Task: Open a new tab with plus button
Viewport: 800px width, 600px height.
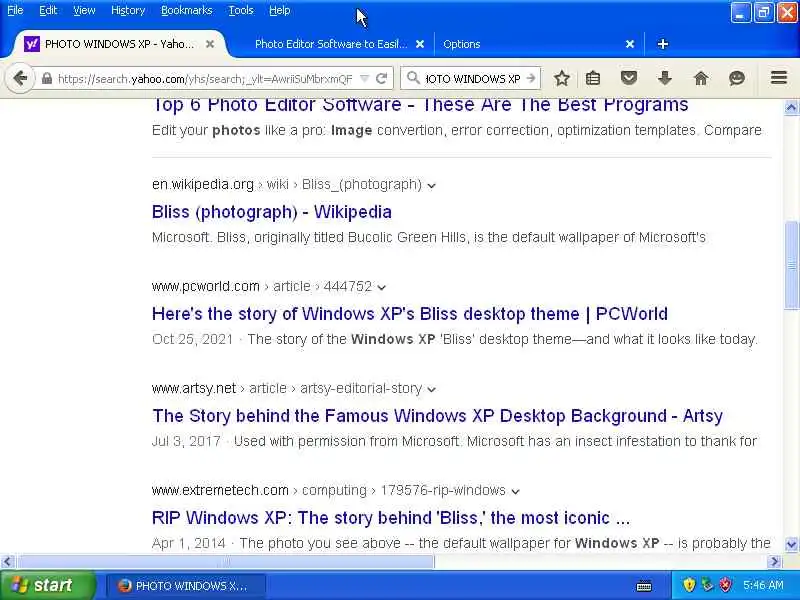Action: 663,44
